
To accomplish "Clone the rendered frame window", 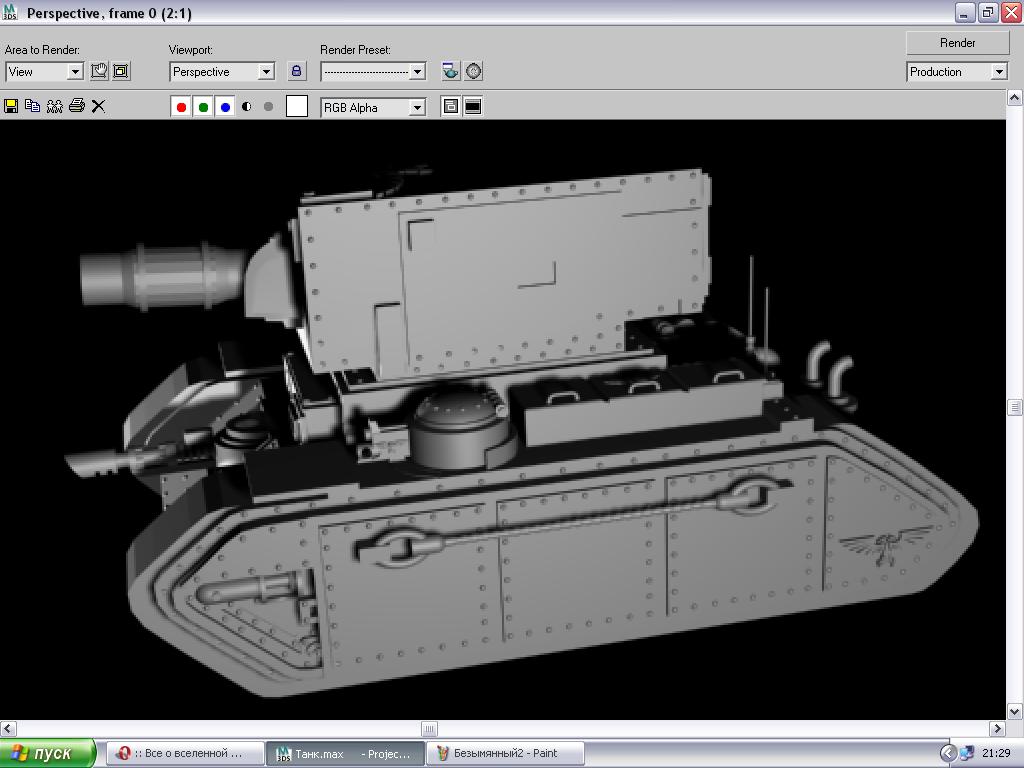I will [54, 106].
